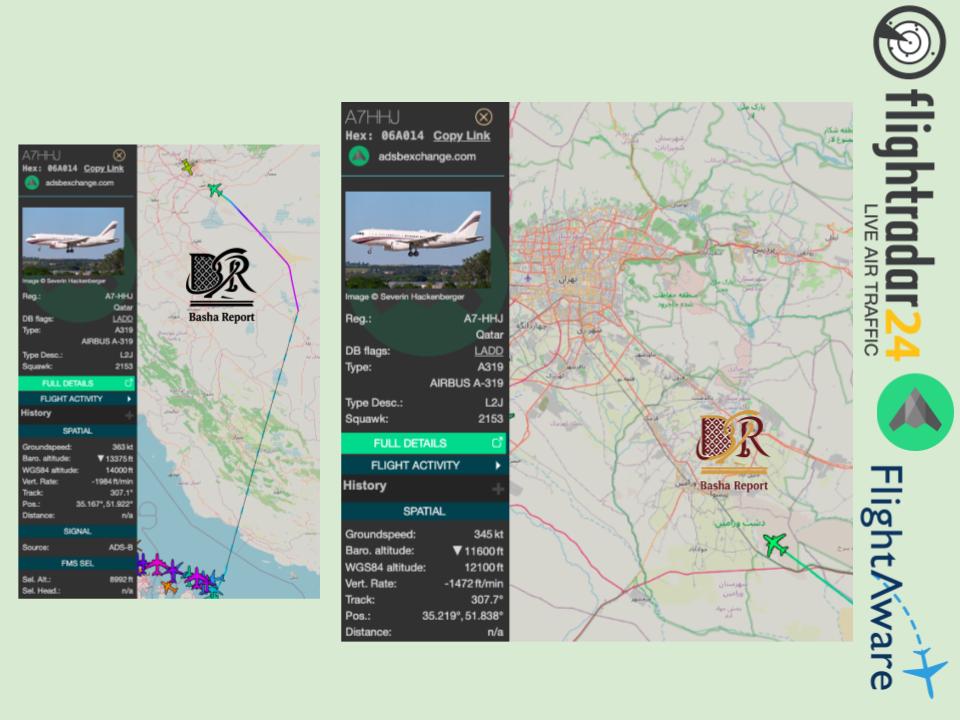Collapse the SIGNAL section header
Screen dimensions: 960x720
pyautogui.click(x=77, y=531)
